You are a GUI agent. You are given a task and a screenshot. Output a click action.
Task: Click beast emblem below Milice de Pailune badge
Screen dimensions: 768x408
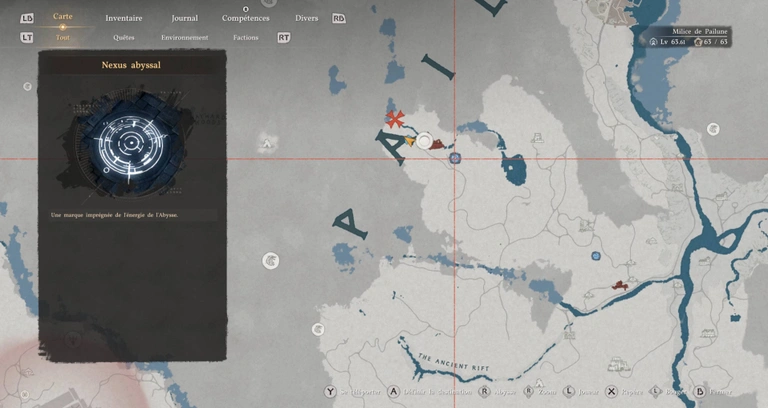(713, 129)
